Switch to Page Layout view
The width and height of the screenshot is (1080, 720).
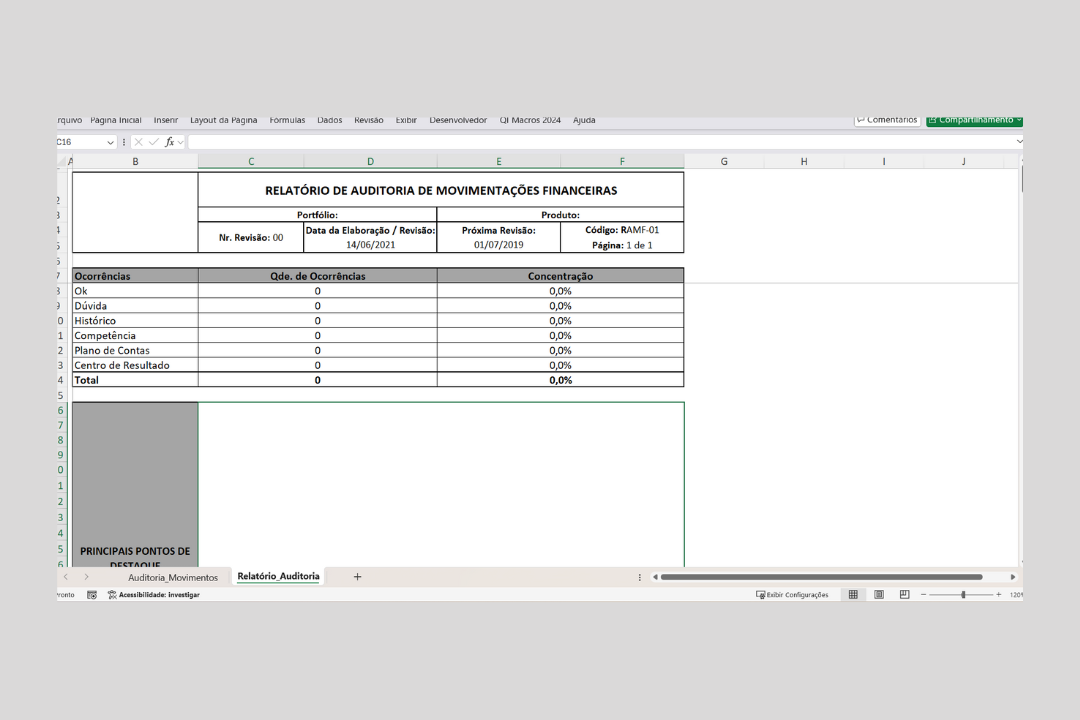[x=879, y=594]
